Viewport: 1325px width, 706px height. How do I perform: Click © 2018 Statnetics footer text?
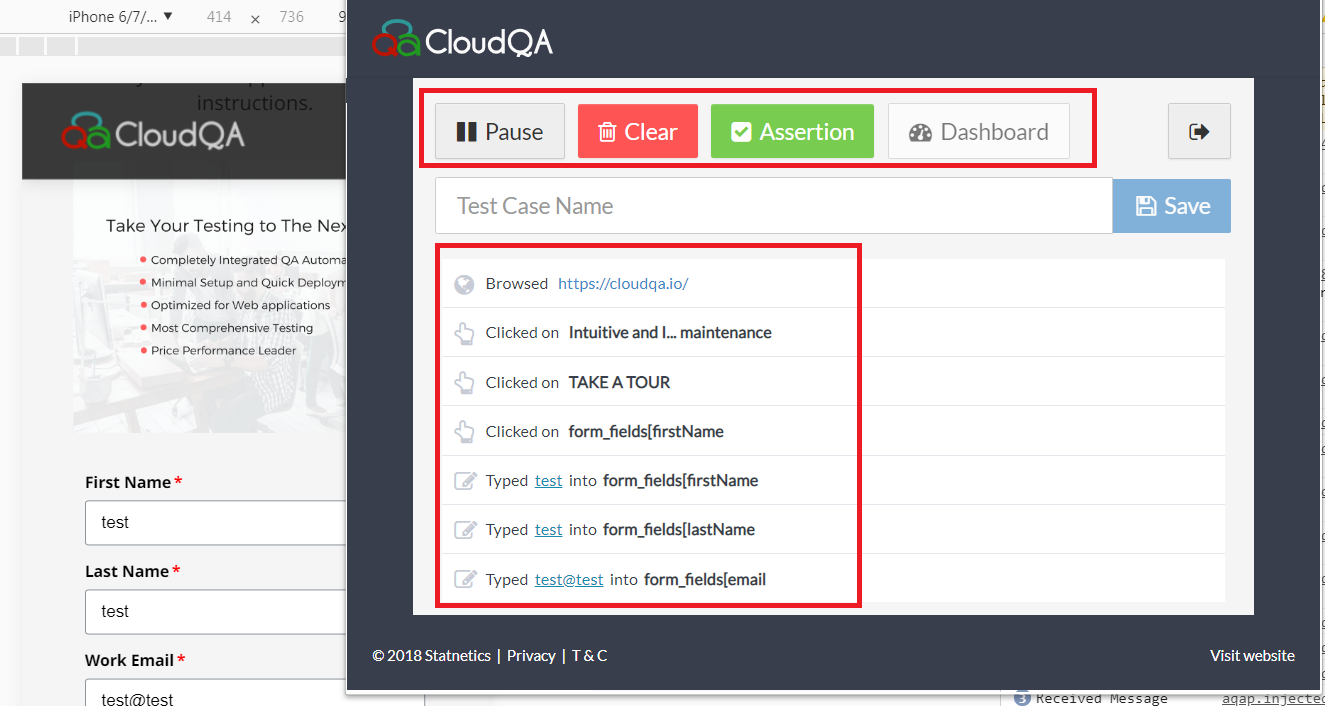pos(432,656)
